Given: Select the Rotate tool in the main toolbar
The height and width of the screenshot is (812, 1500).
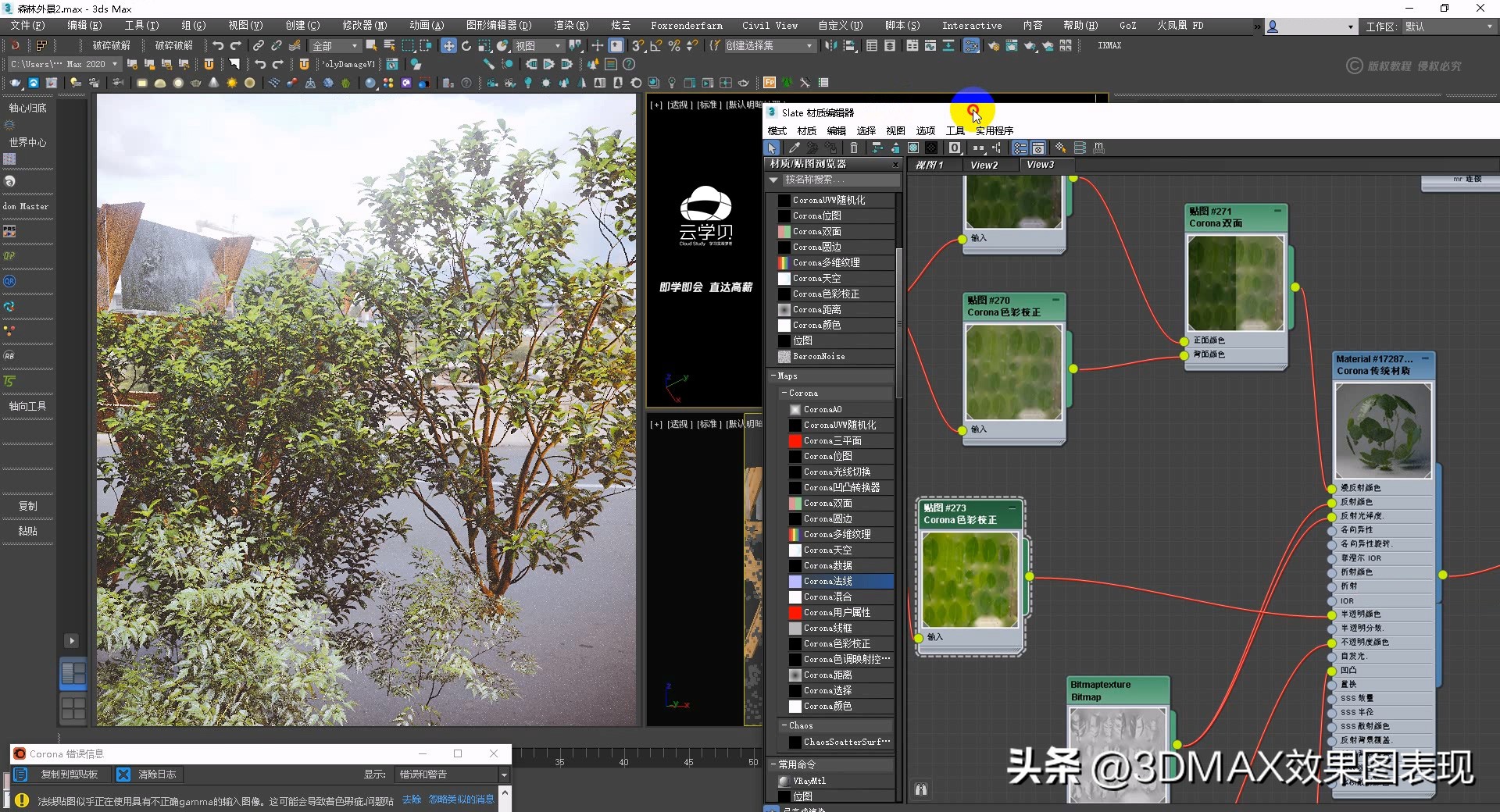Looking at the screenshot, I should (466, 45).
